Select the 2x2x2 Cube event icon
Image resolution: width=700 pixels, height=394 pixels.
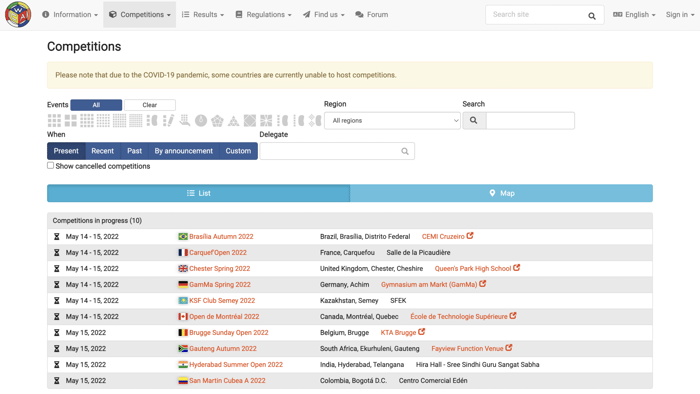[x=71, y=120]
